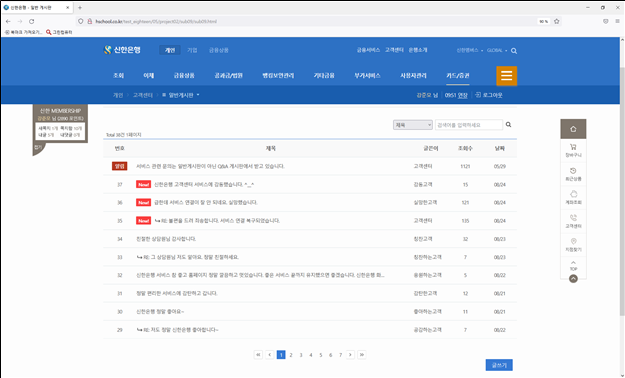
Task: Select the 기업 tab in header
Action: pos(192,50)
